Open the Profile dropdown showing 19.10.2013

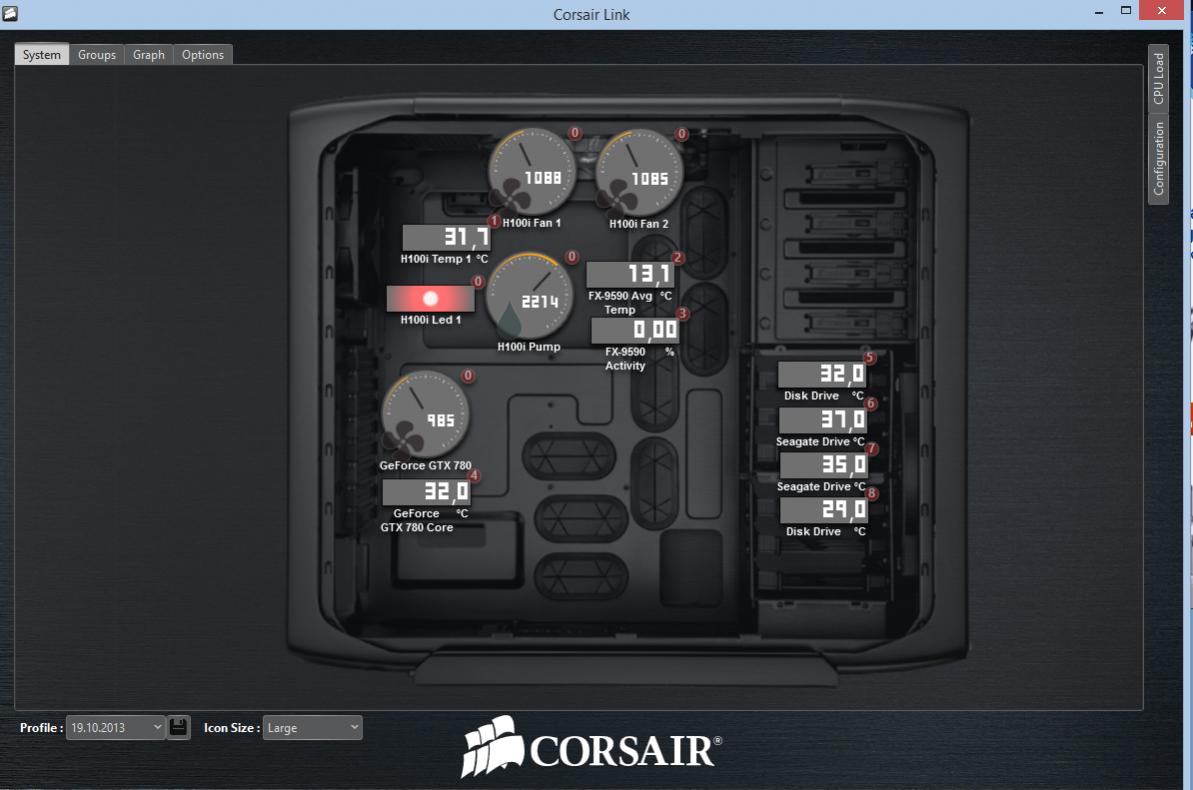pyautogui.click(x=116, y=728)
